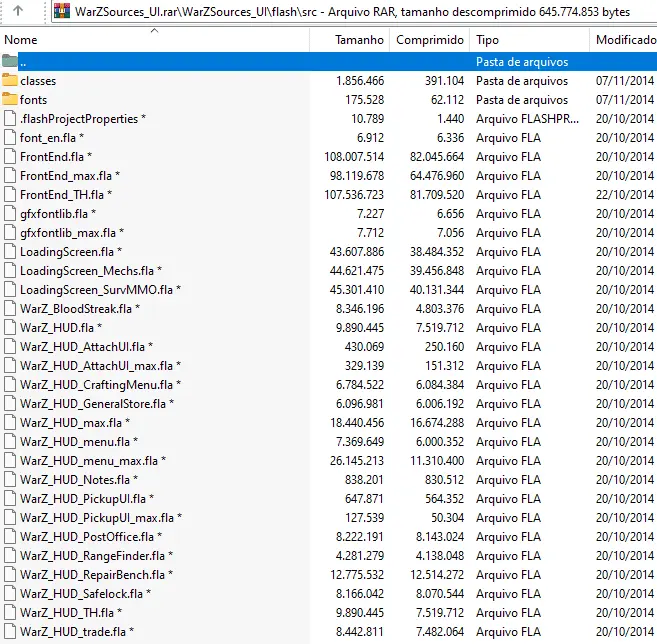
Task: Sort by the Comprimido column header
Action: point(430,40)
